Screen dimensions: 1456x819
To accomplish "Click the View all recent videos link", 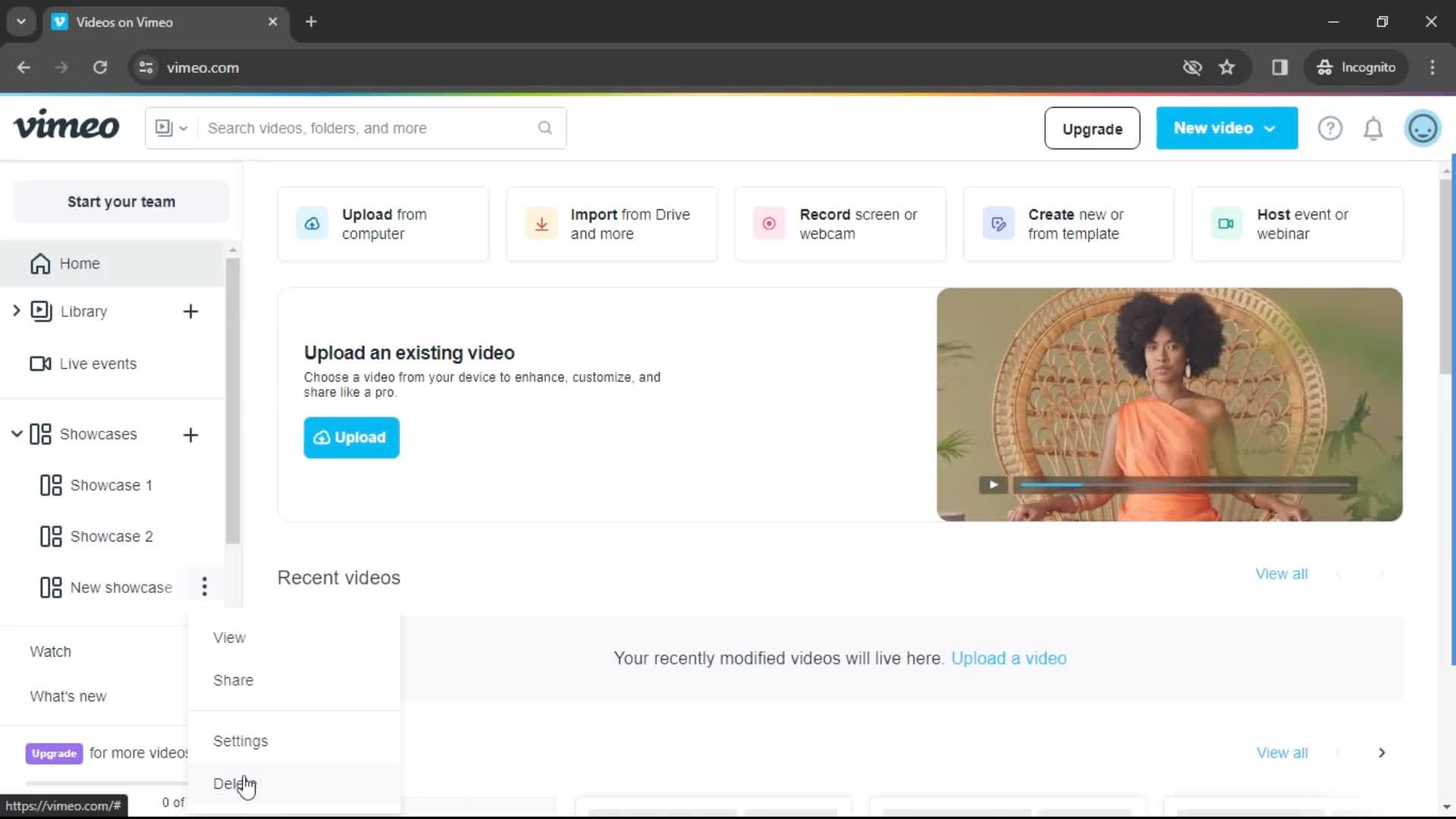I will (x=1281, y=573).
